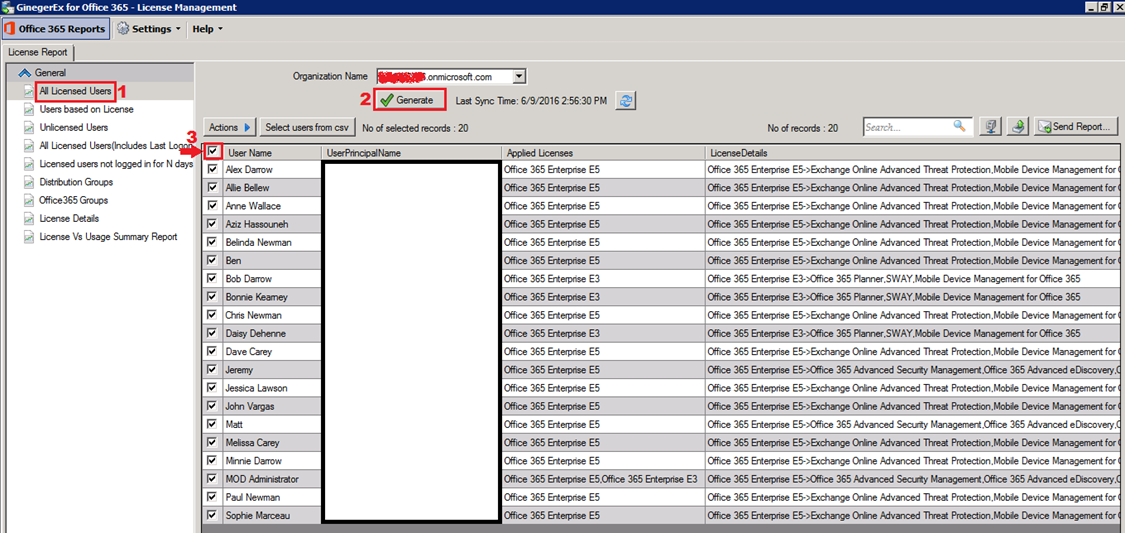Click the Generate button

[410, 100]
